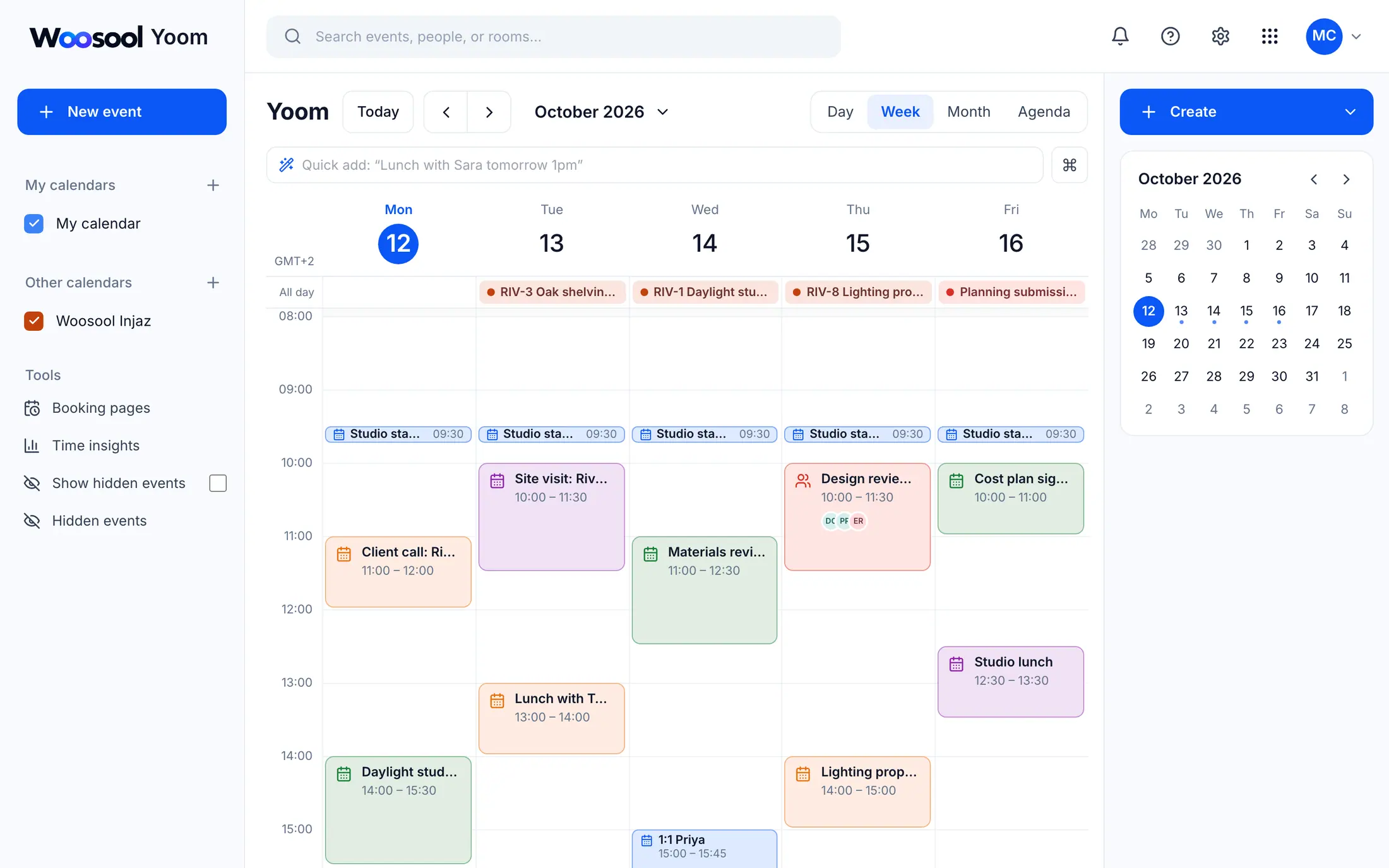Go to next week arrow
This screenshot has width=1389, height=868.
[x=489, y=112]
